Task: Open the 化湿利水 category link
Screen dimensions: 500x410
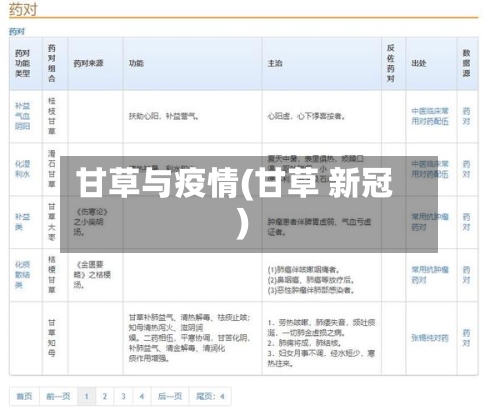Action: click(22, 169)
